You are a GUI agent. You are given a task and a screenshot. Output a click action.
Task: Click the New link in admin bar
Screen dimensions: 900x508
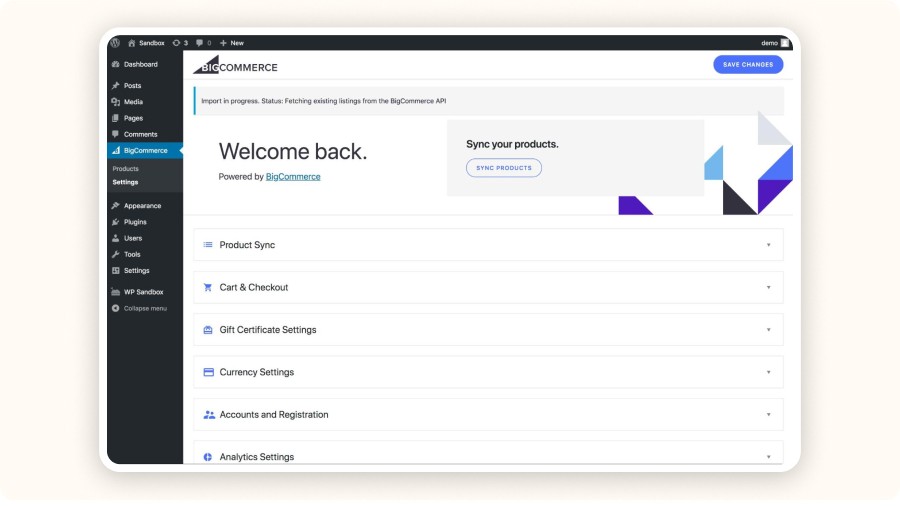[237, 43]
